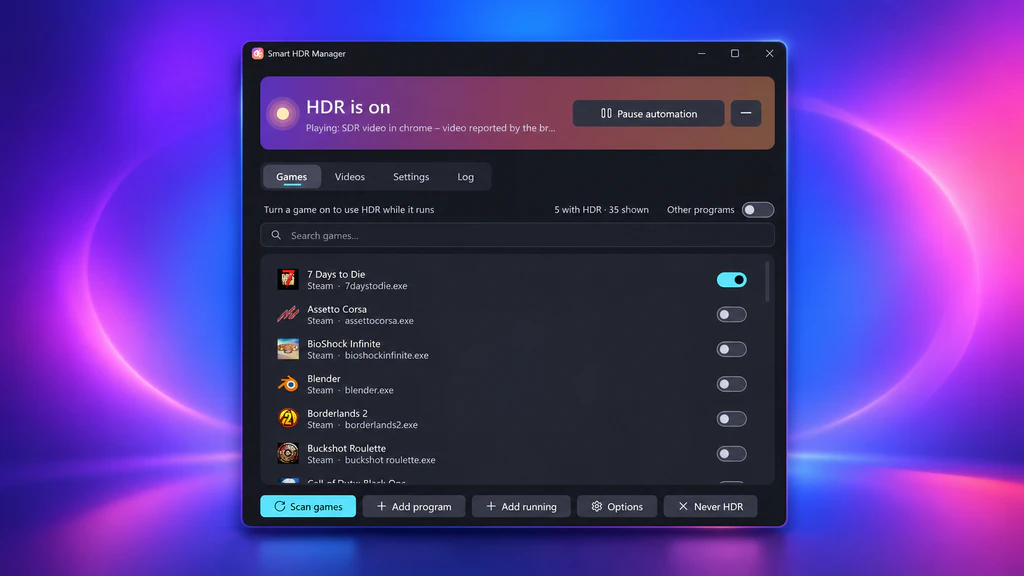The width and height of the screenshot is (1024, 576).
Task: Open the Log tab
Action: 466,176
